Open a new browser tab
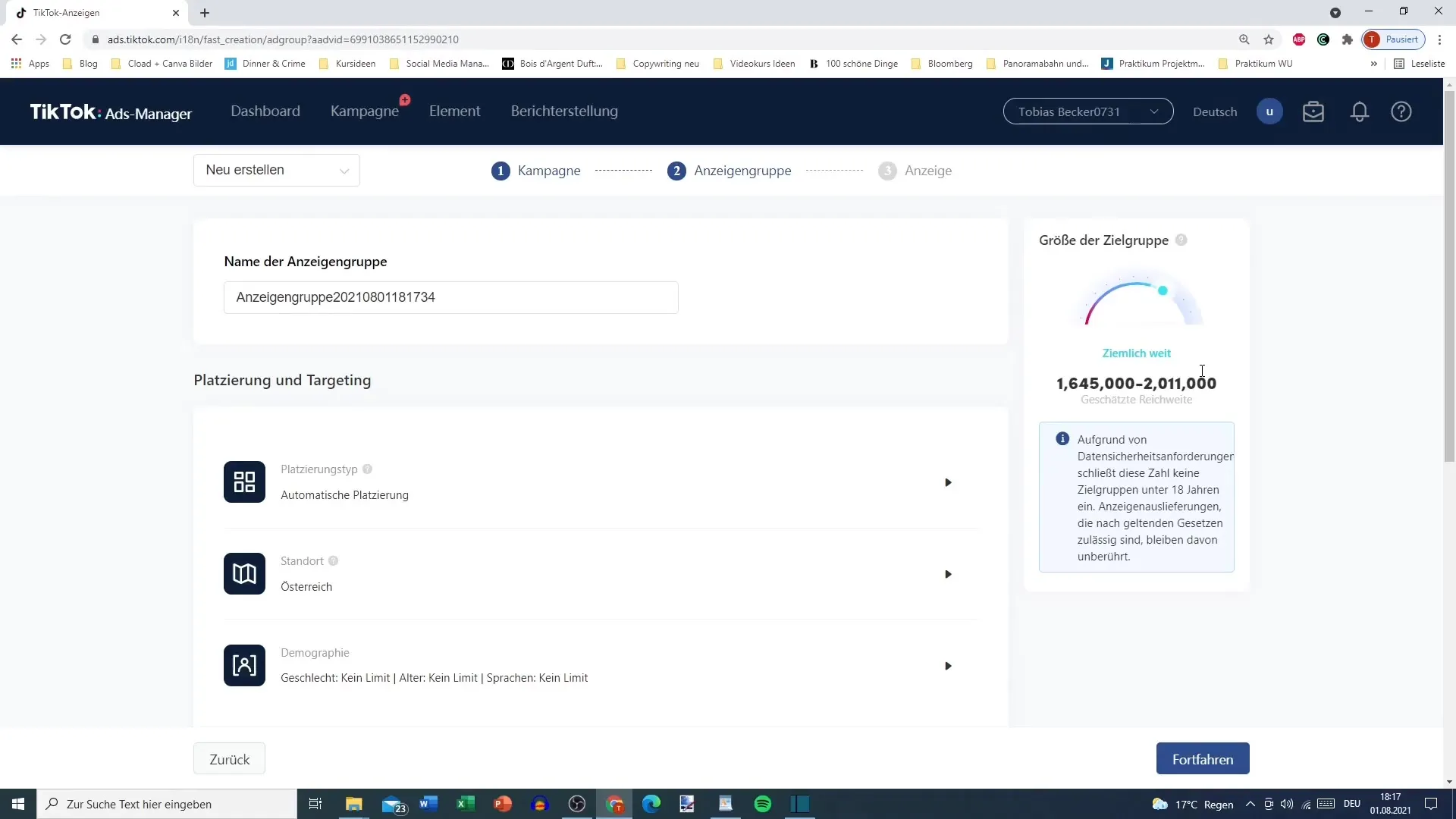The width and height of the screenshot is (1456, 819). pyautogui.click(x=205, y=13)
